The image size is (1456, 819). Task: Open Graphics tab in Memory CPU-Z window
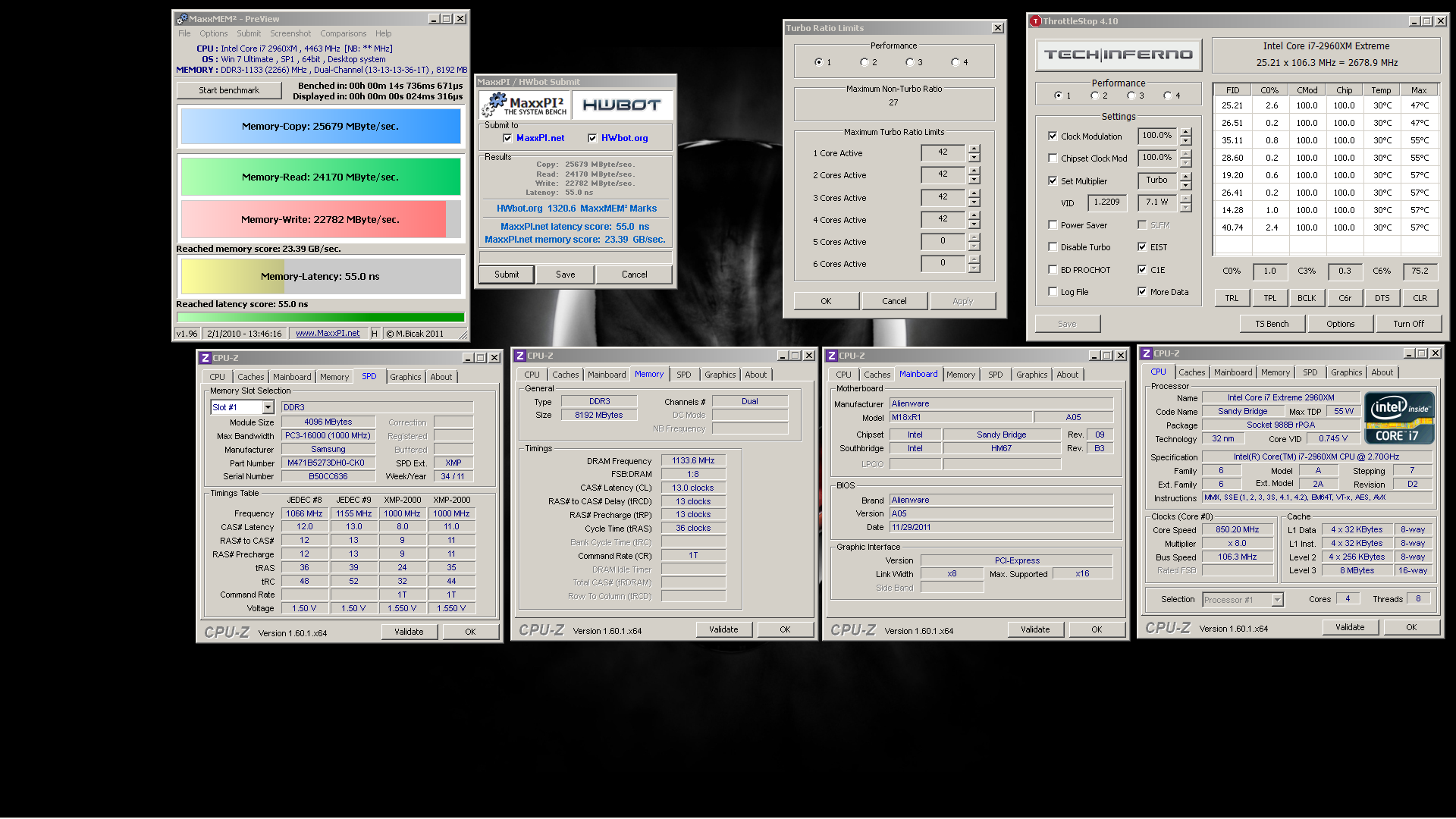[720, 375]
